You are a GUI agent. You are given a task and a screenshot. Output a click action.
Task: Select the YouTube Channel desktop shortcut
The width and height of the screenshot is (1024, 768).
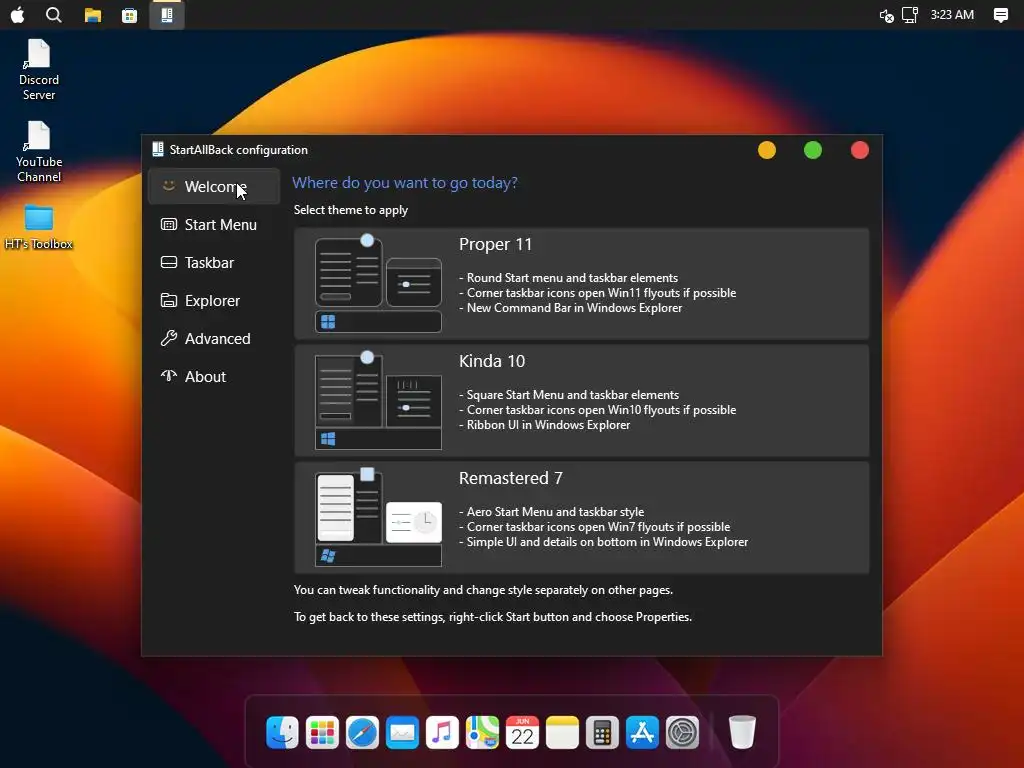tap(39, 152)
